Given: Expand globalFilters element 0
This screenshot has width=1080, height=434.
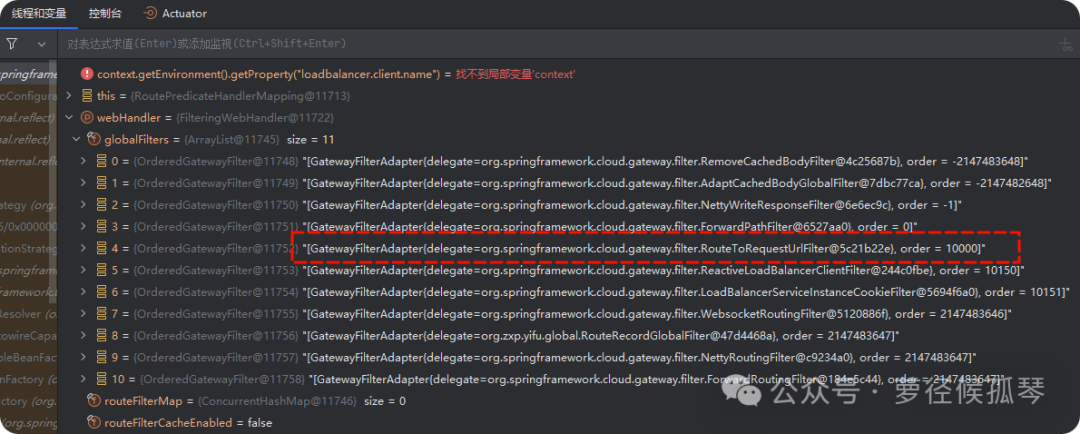Looking at the screenshot, I should (x=83, y=161).
